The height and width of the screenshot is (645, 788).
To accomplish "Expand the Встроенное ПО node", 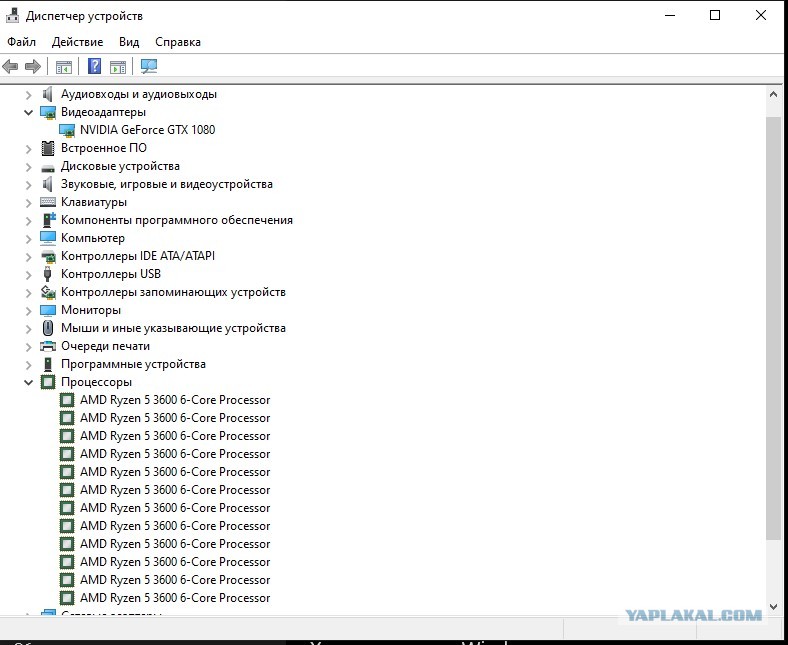I will click(x=29, y=148).
